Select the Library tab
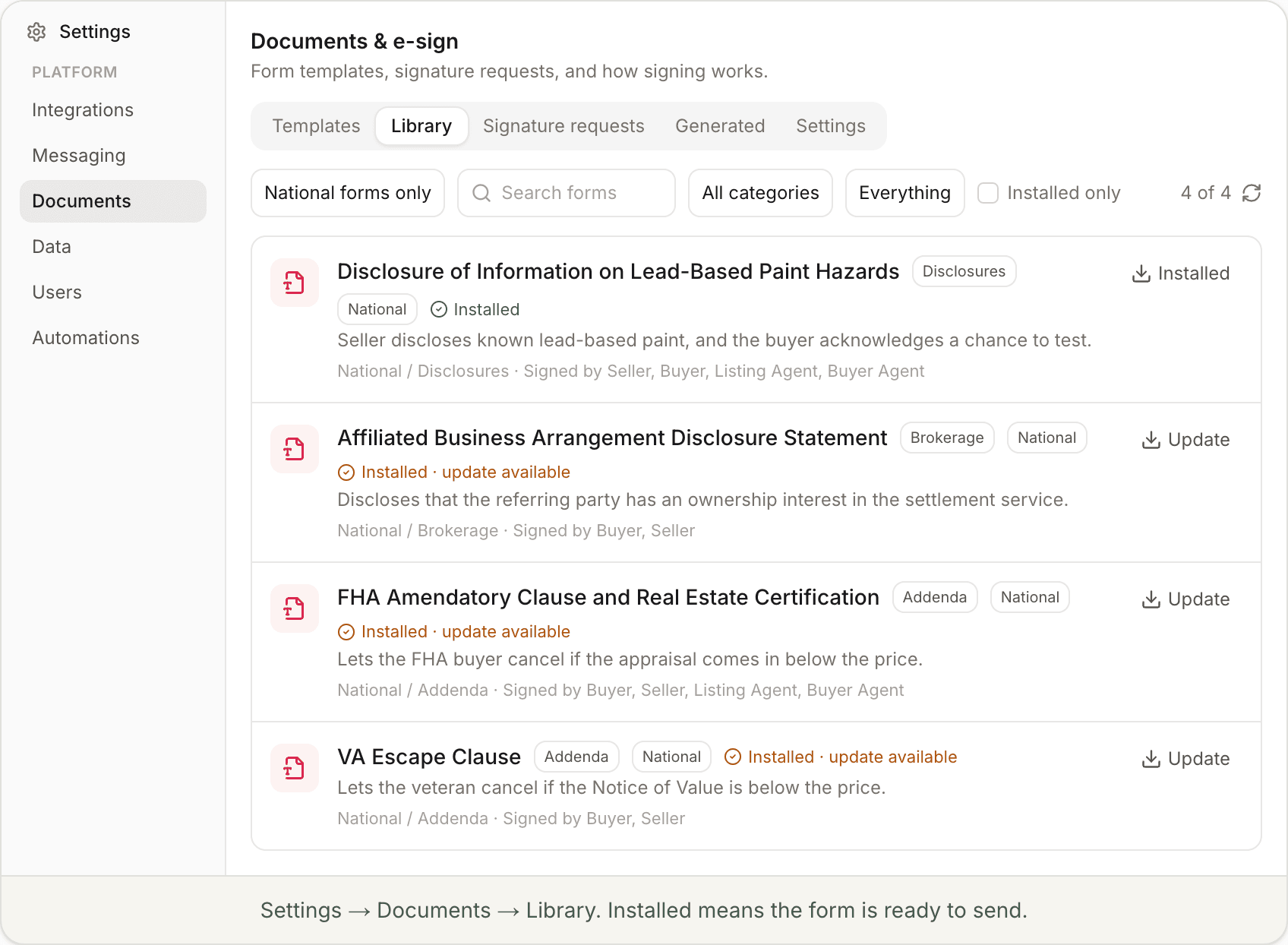The width and height of the screenshot is (1288, 945). point(421,126)
